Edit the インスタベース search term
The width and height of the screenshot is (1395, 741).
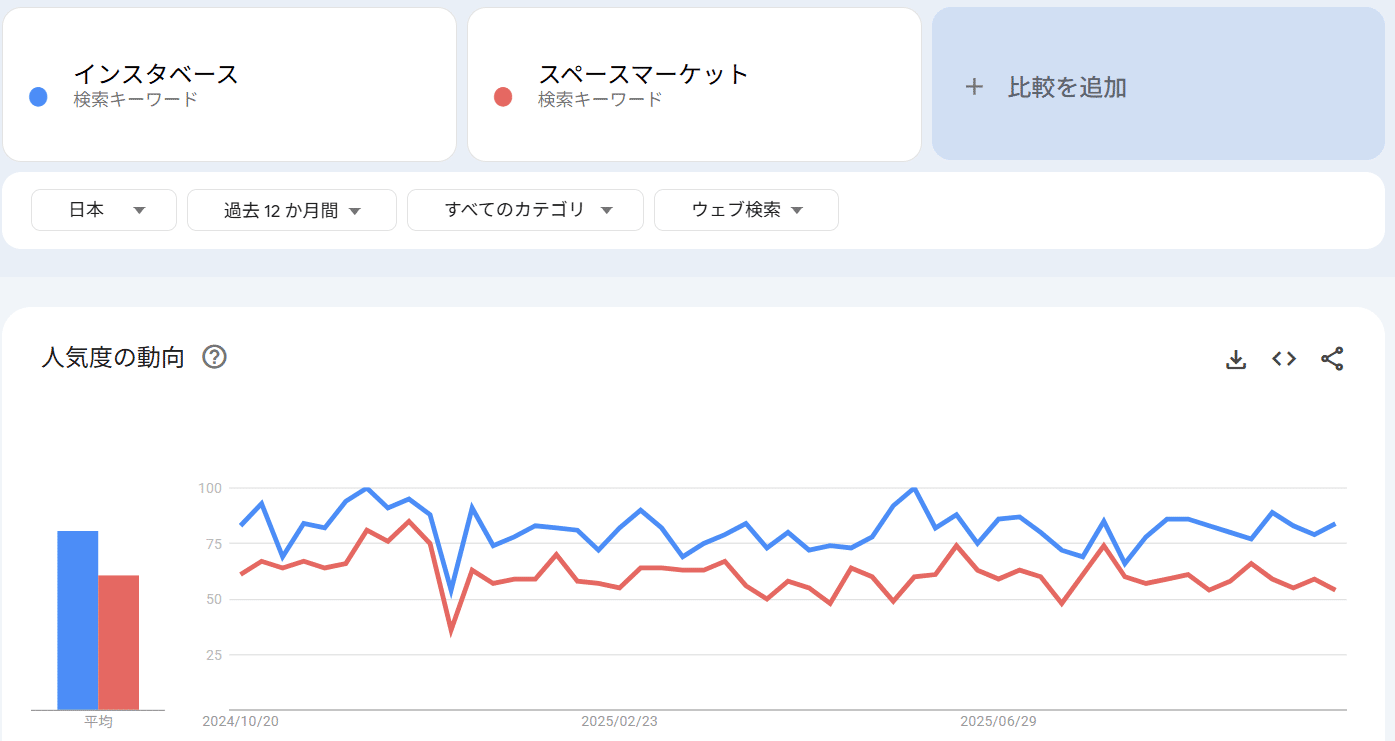click(156, 74)
